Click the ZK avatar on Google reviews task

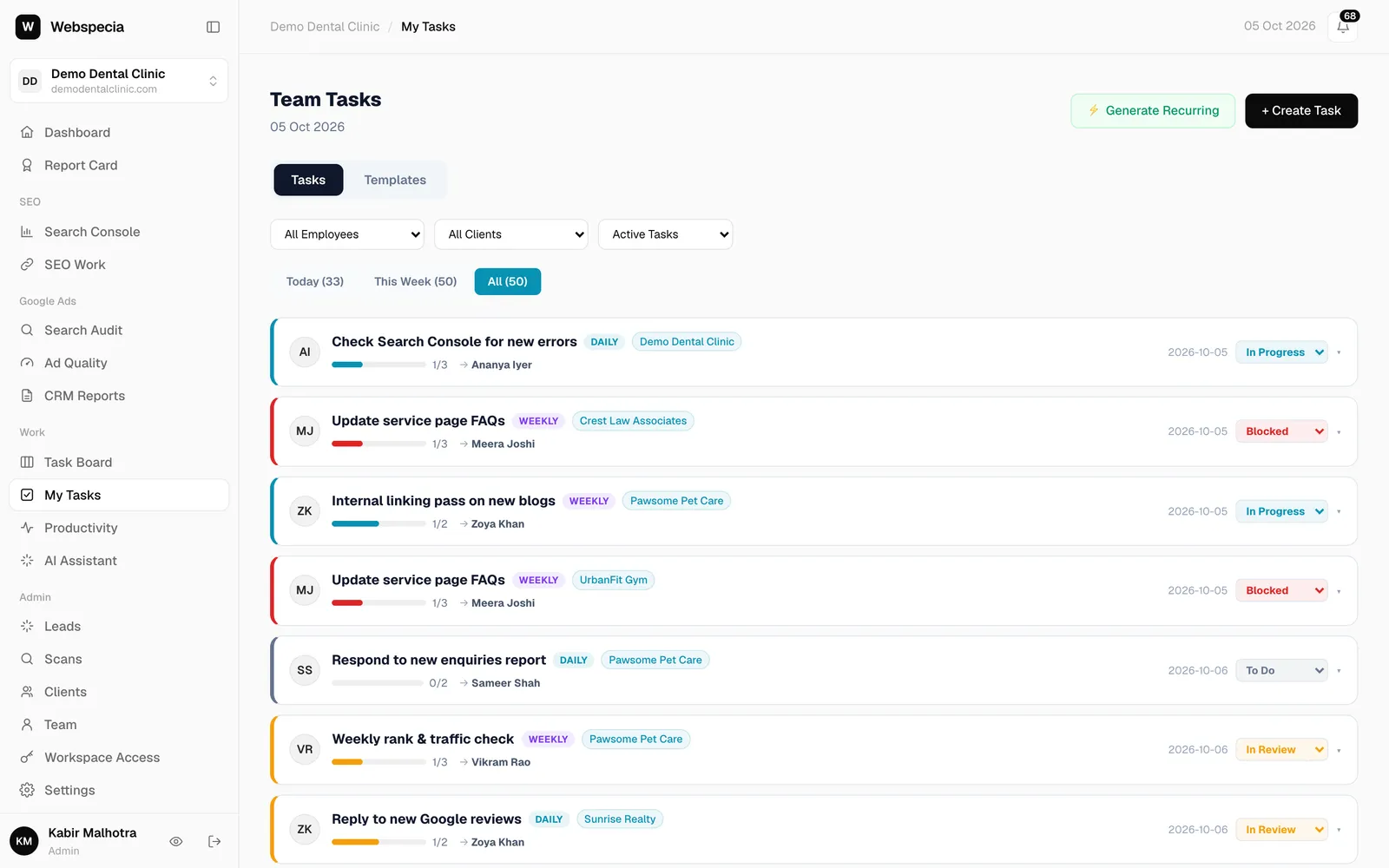pos(305,830)
